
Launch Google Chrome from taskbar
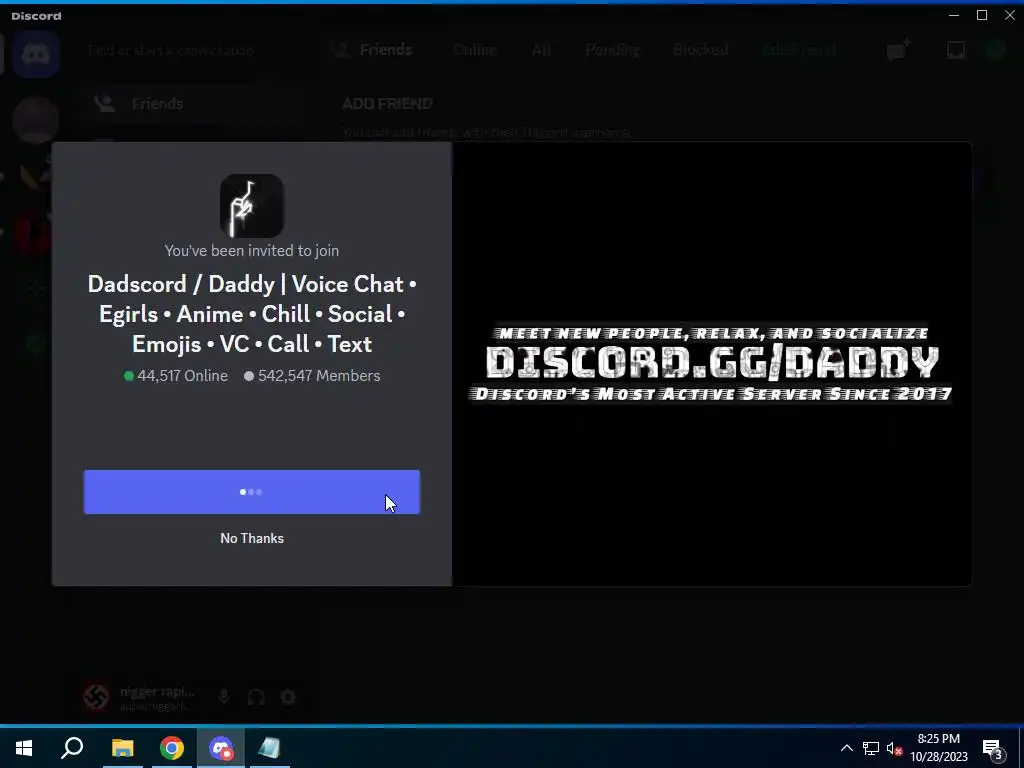click(x=172, y=748)
